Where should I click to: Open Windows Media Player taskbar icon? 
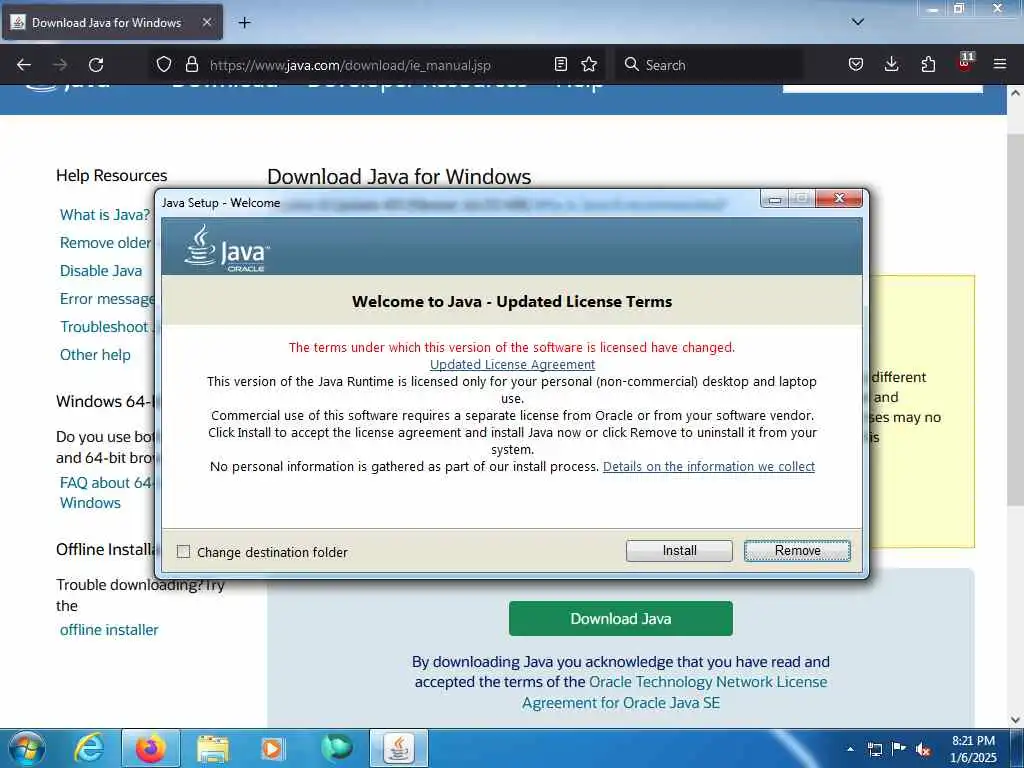tap(272, 748)
